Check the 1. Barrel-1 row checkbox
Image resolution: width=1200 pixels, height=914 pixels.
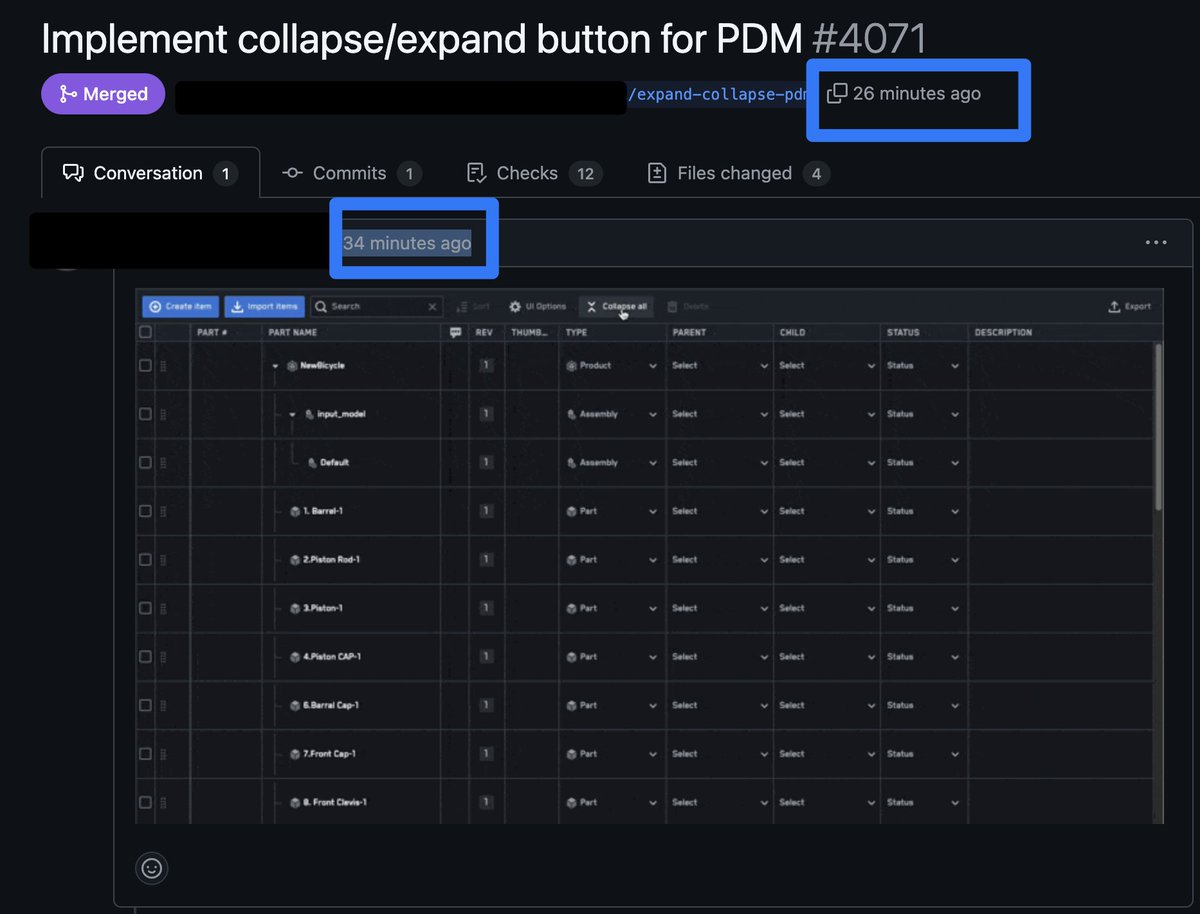[x=145, y=511]
